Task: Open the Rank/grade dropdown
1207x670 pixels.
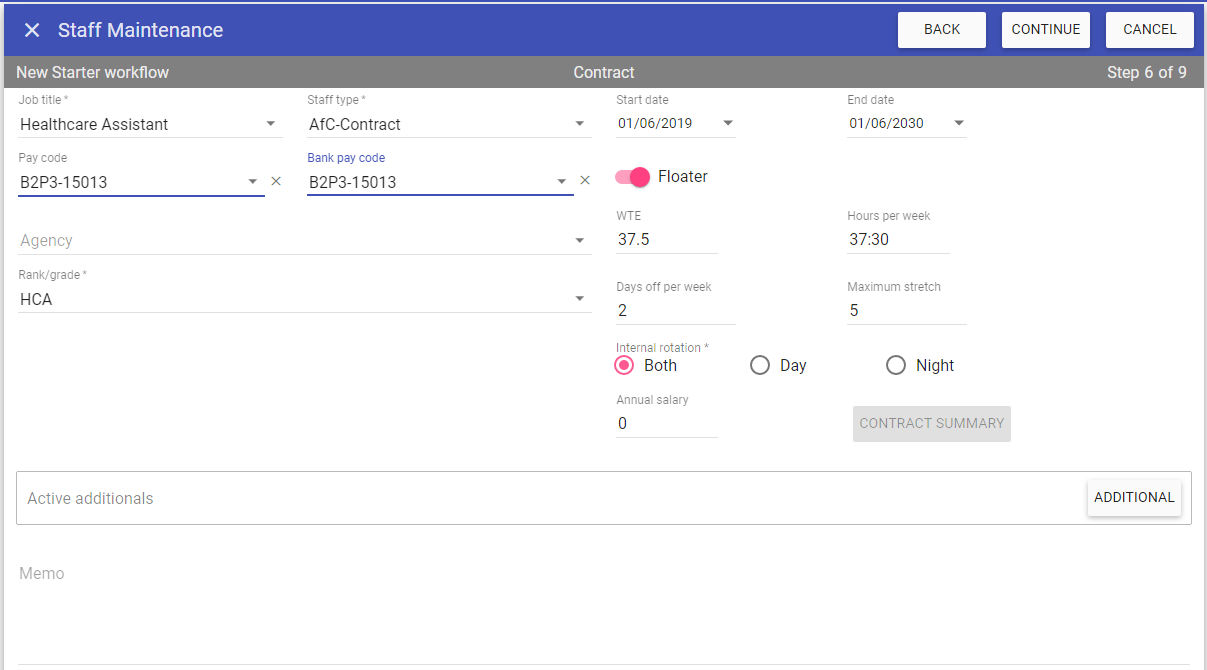Action: (x=580, y=299)
